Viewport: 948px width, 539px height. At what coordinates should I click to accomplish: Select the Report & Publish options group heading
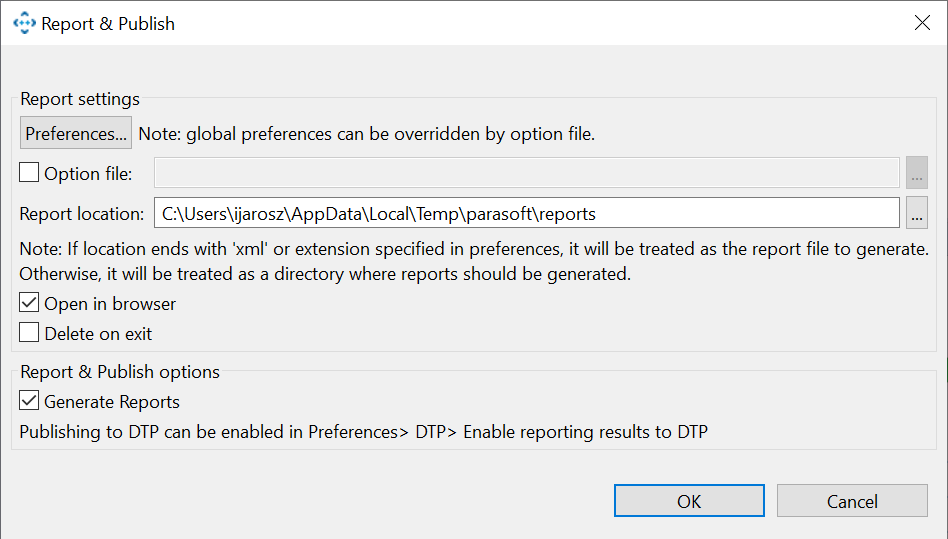[x=120, y=372]
